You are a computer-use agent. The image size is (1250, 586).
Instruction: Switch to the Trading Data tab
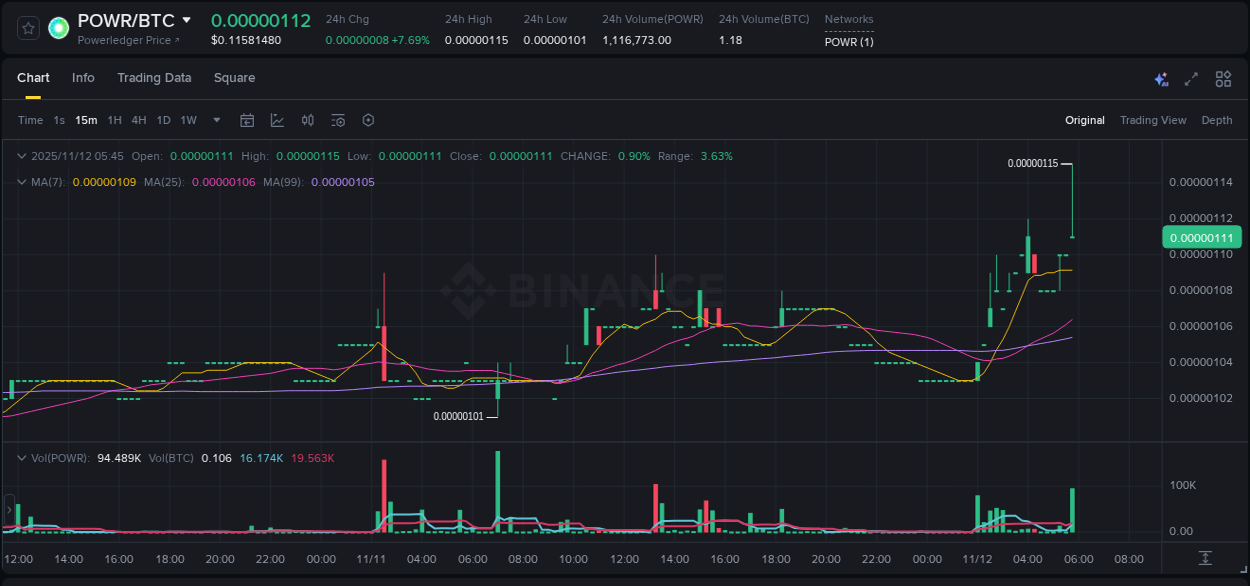(154, 78)
